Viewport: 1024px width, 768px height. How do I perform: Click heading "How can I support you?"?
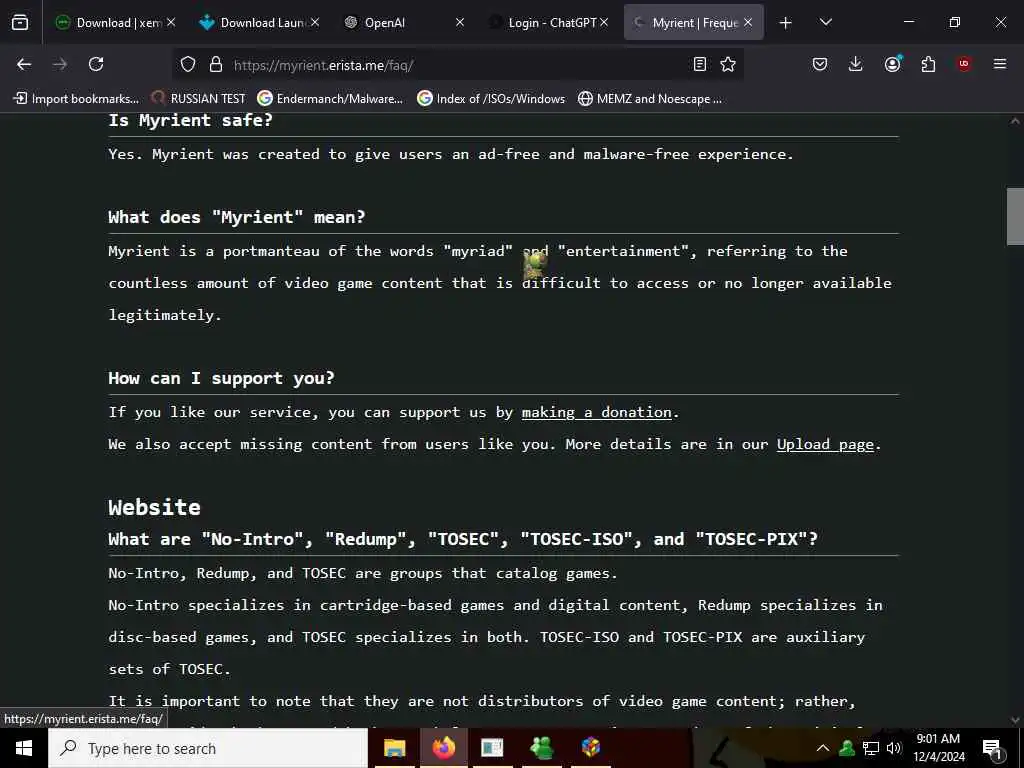[x=221, y=378]
